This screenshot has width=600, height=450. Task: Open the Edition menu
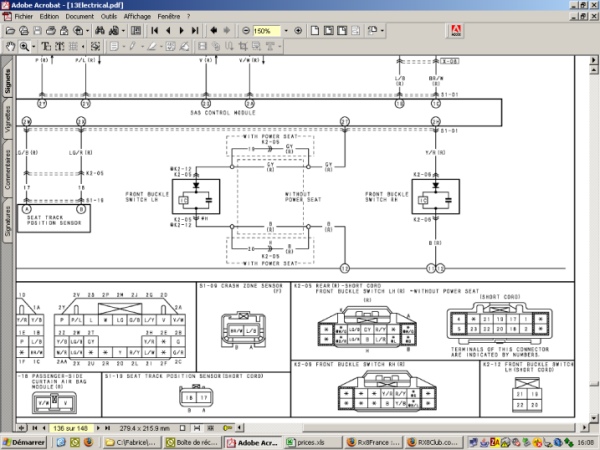pyautogui.click(x=49, y=16)
